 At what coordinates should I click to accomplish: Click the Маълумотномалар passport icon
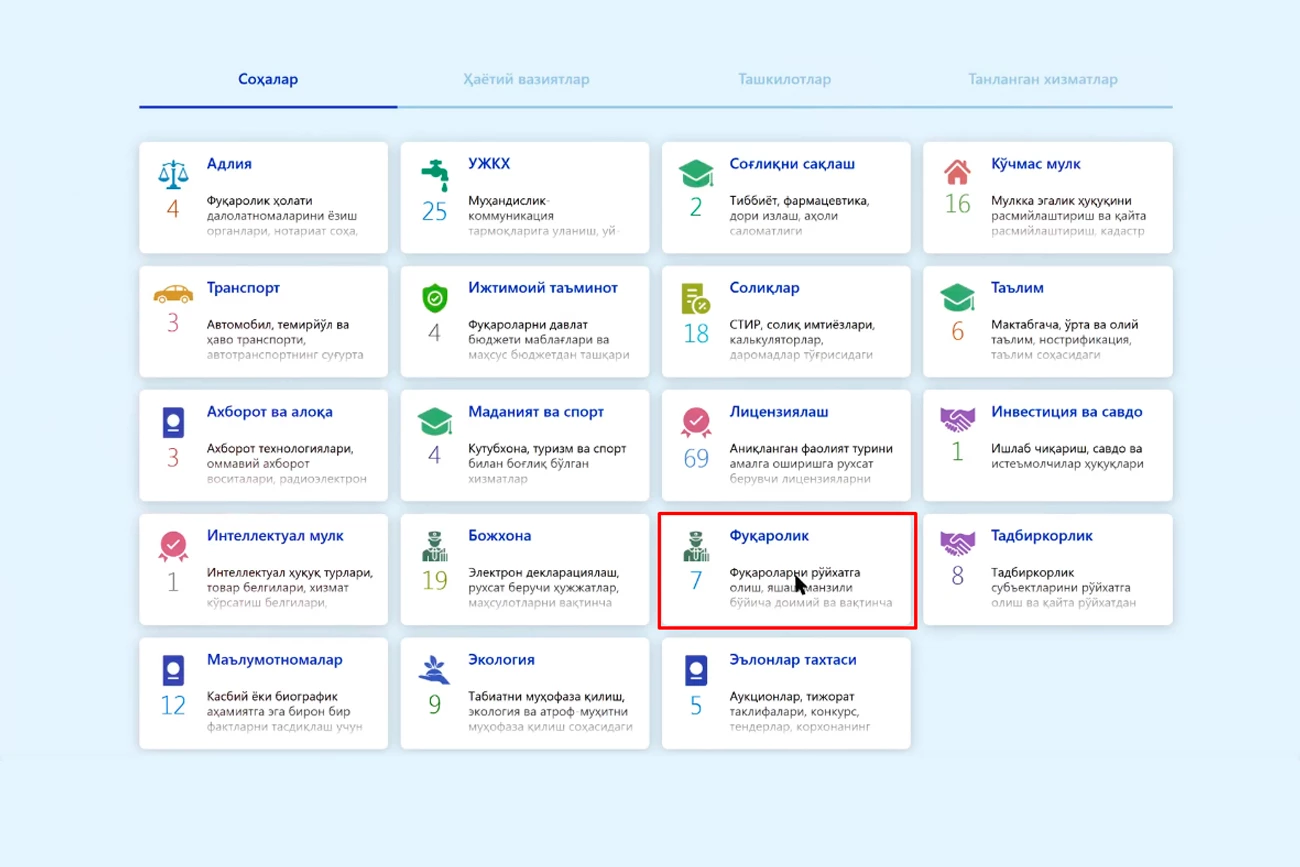[173, 670]
